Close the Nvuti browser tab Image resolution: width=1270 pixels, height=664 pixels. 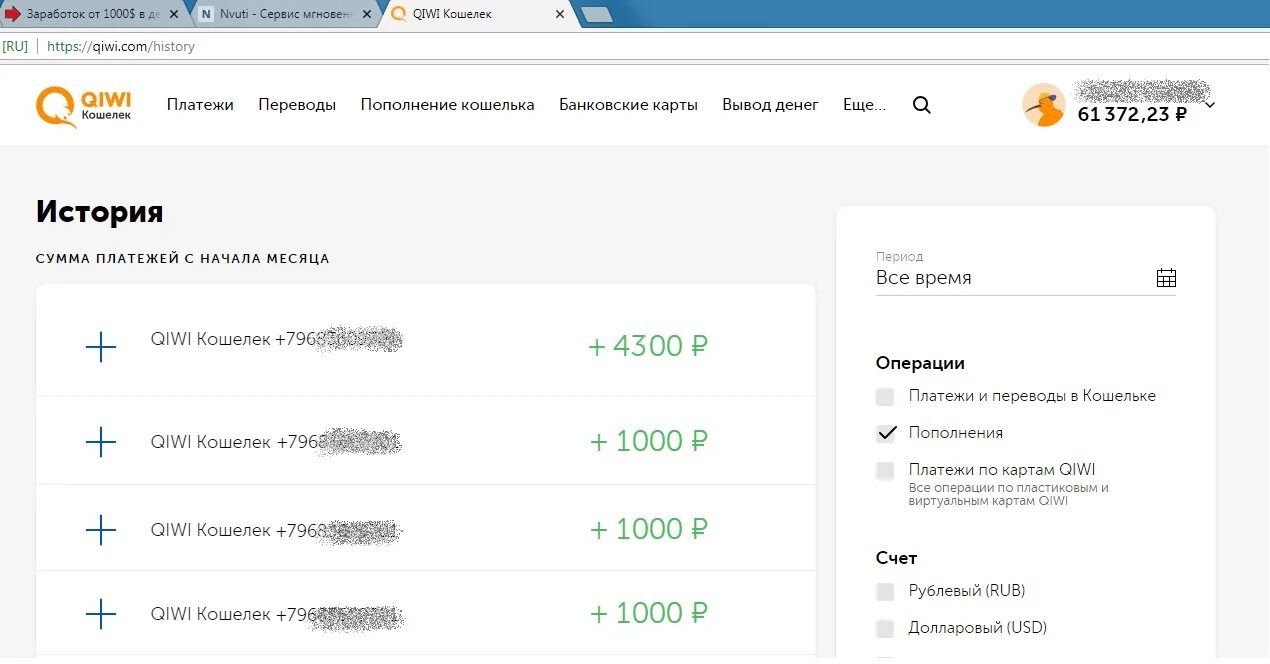pos(367,14)
